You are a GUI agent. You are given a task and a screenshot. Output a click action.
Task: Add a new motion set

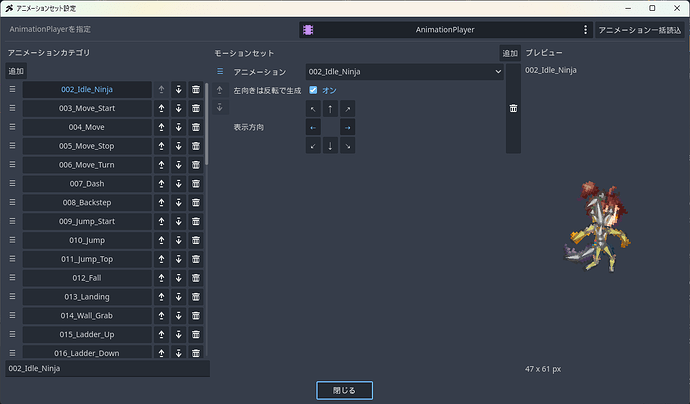point(510,53)
